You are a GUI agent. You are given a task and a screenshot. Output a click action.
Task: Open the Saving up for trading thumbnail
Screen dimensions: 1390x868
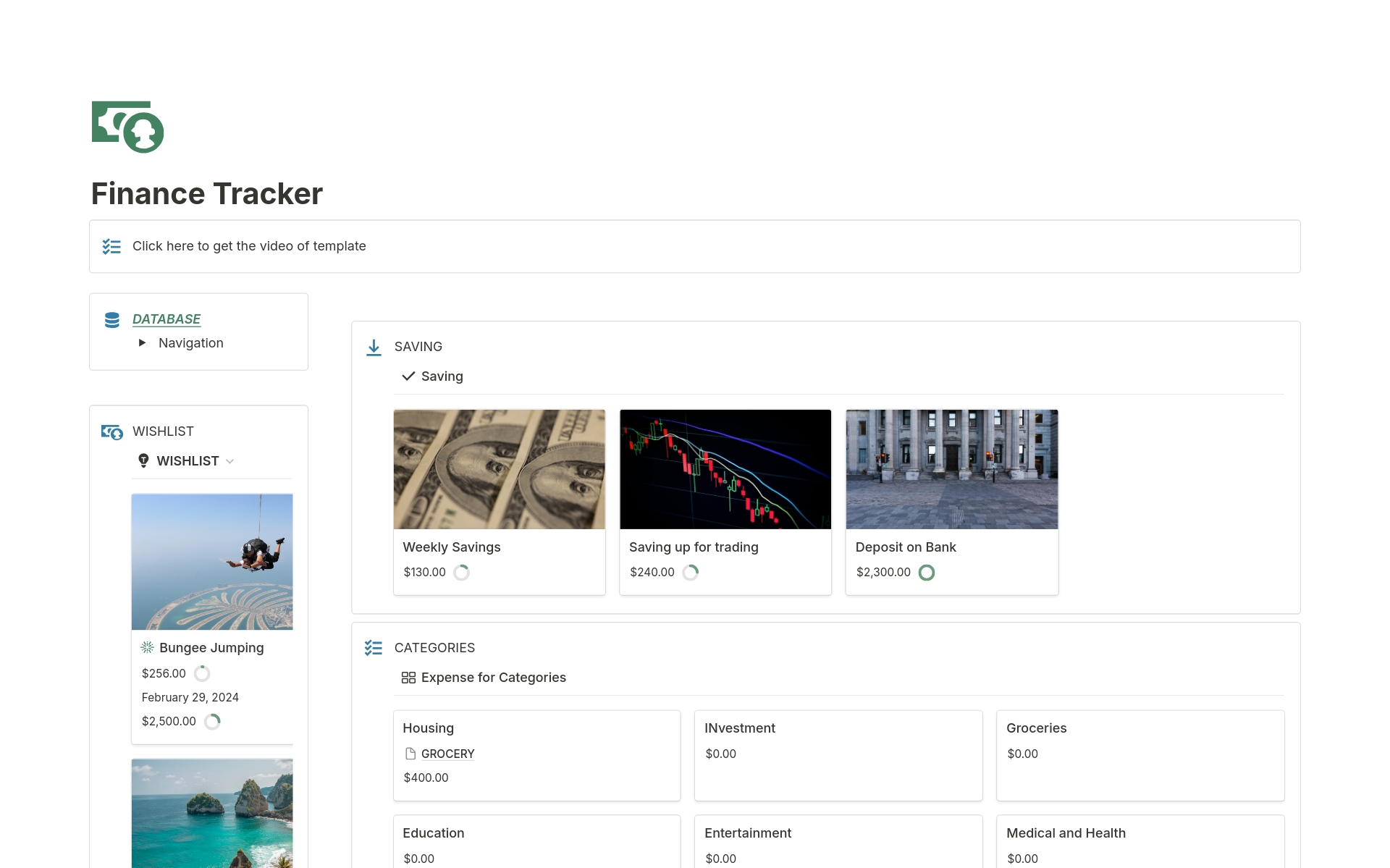click(725, 469)
